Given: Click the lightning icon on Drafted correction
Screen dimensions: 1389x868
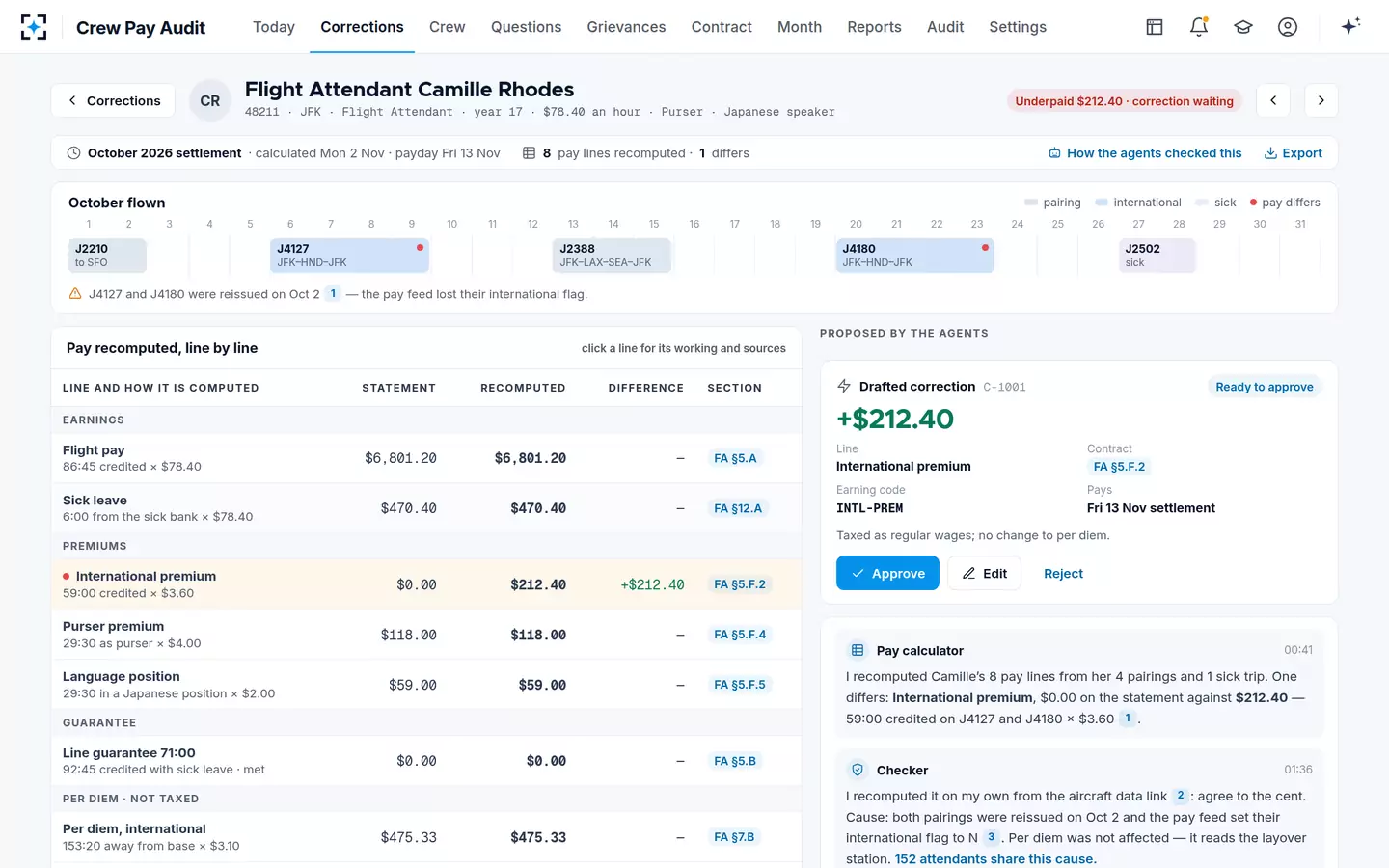Looking at the screenshot, I should click(844, 386).
